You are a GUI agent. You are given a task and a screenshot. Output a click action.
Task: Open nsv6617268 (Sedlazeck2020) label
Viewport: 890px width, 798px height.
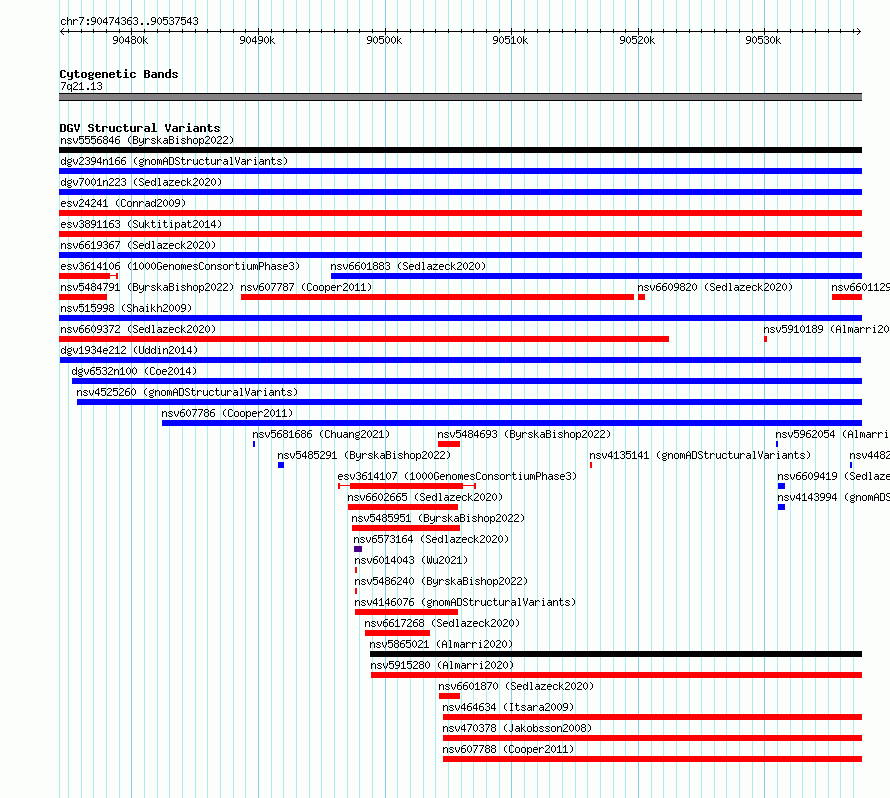(442, 623)
